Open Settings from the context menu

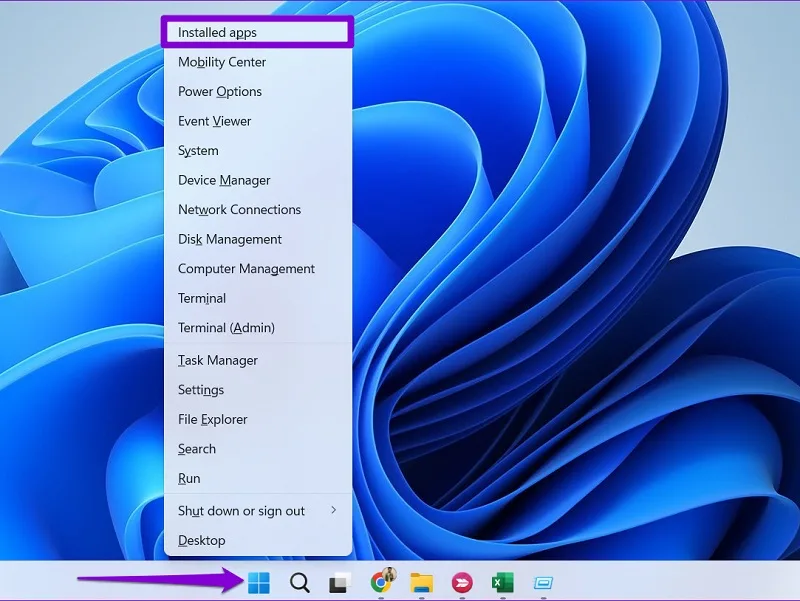click(258, 390)
